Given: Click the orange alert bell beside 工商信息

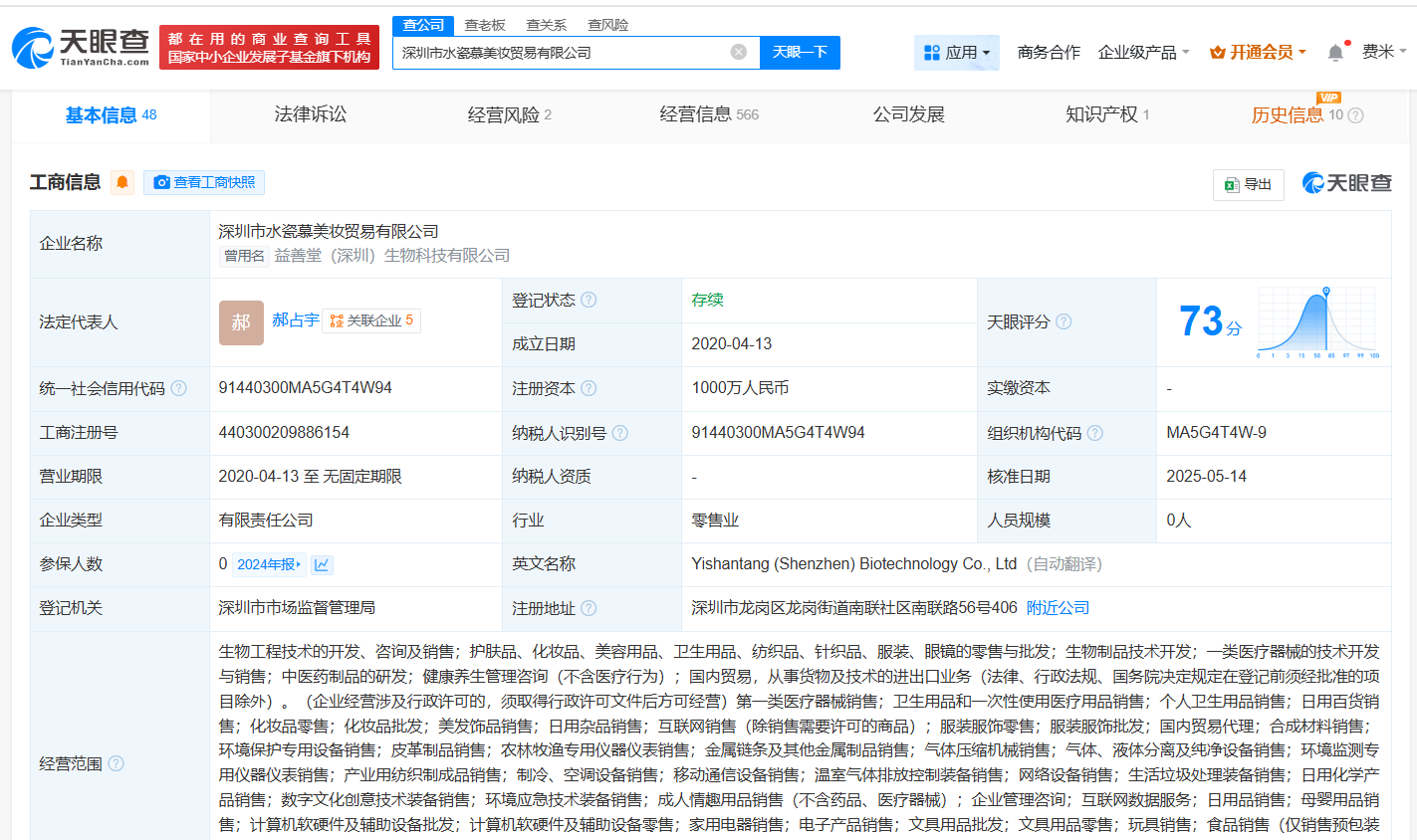Looking at the screenshot, I should point(122,182).
